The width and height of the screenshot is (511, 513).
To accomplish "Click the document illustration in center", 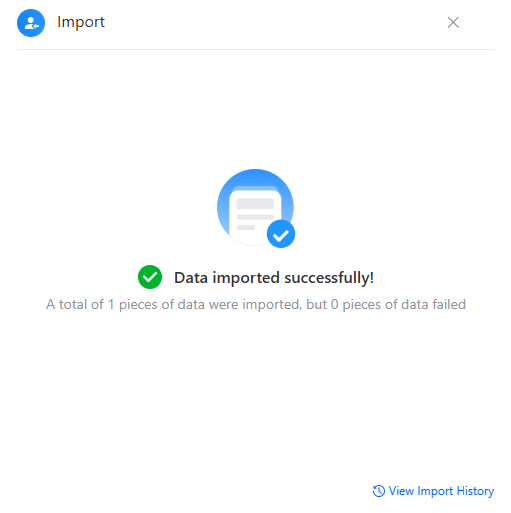I will click(255, 208).
